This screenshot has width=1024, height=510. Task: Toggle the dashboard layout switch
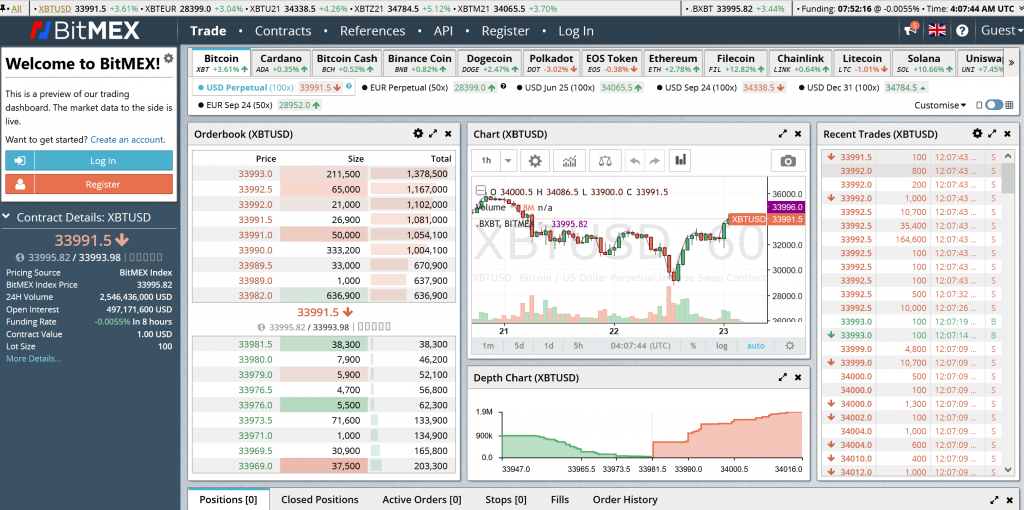[994, 105]
